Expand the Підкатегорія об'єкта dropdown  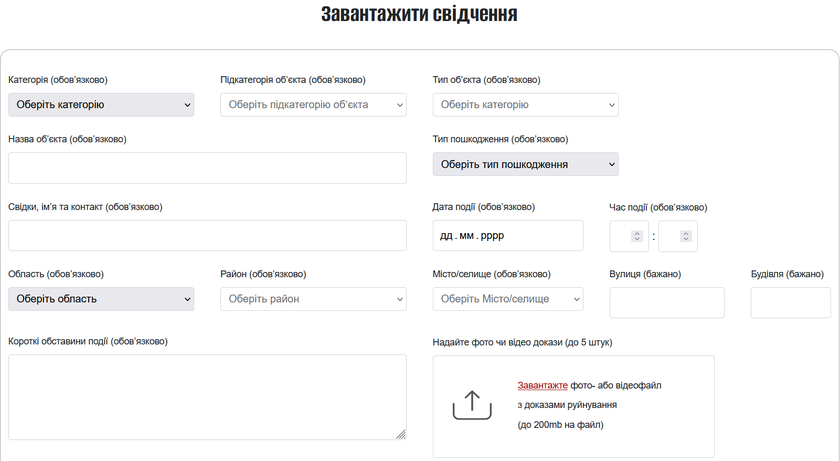point(313,105)
